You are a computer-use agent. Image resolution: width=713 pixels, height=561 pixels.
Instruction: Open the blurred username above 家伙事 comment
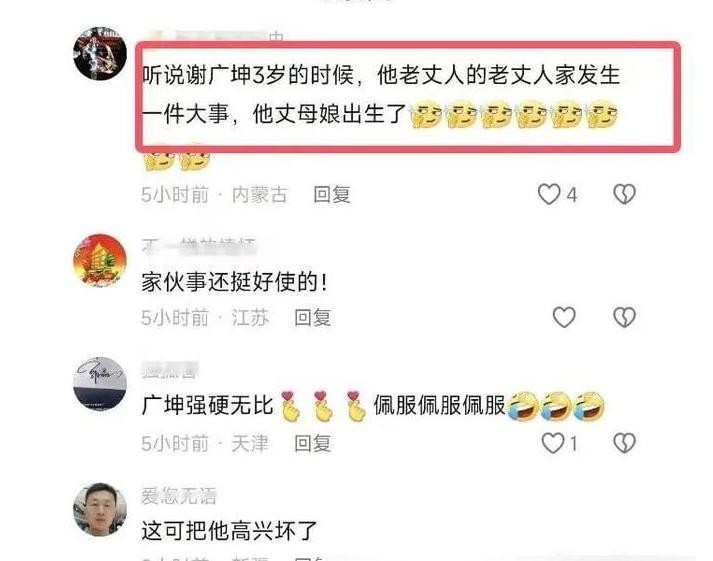(199, 246)
